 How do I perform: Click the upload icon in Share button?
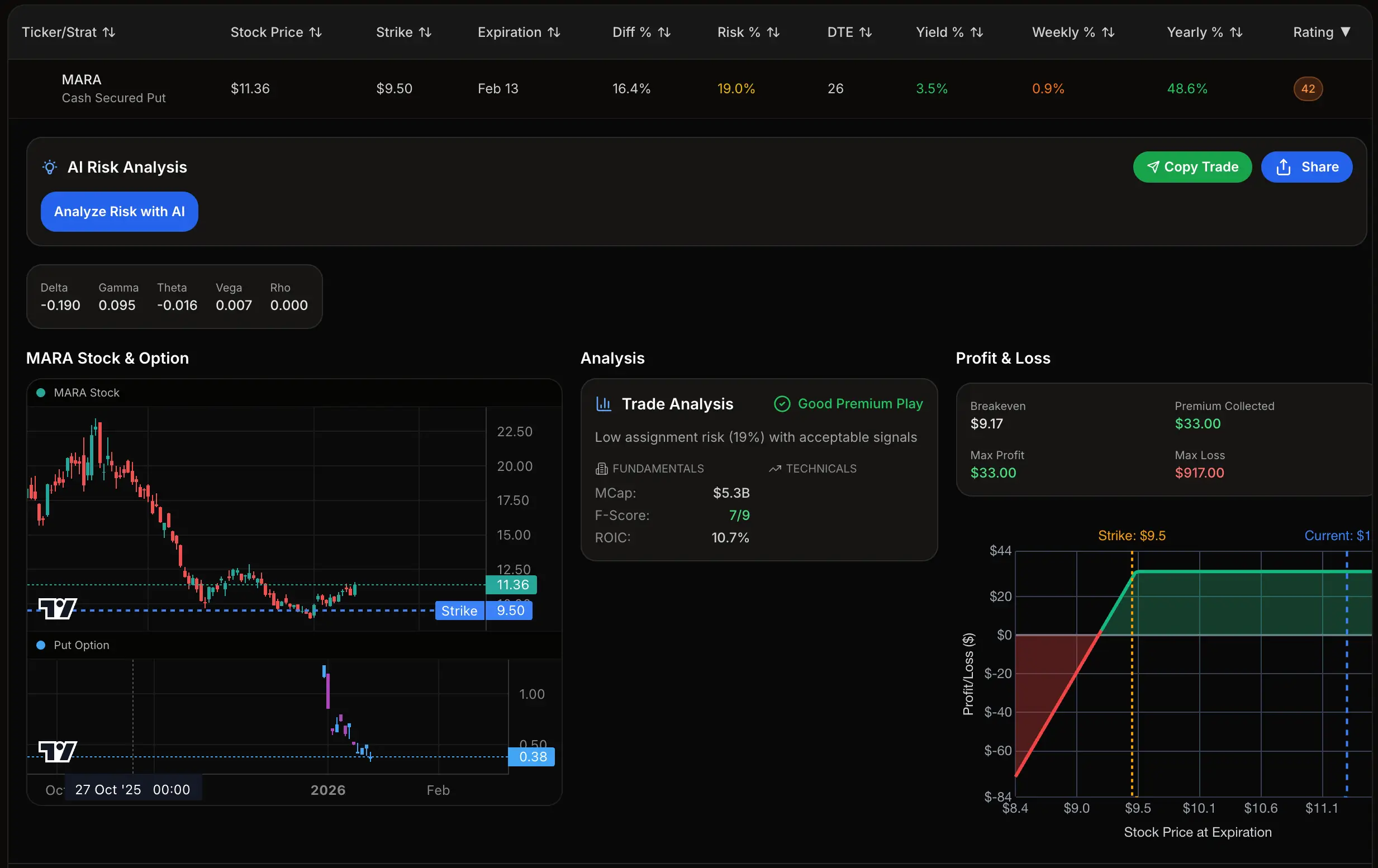(x=1284, y=167)
